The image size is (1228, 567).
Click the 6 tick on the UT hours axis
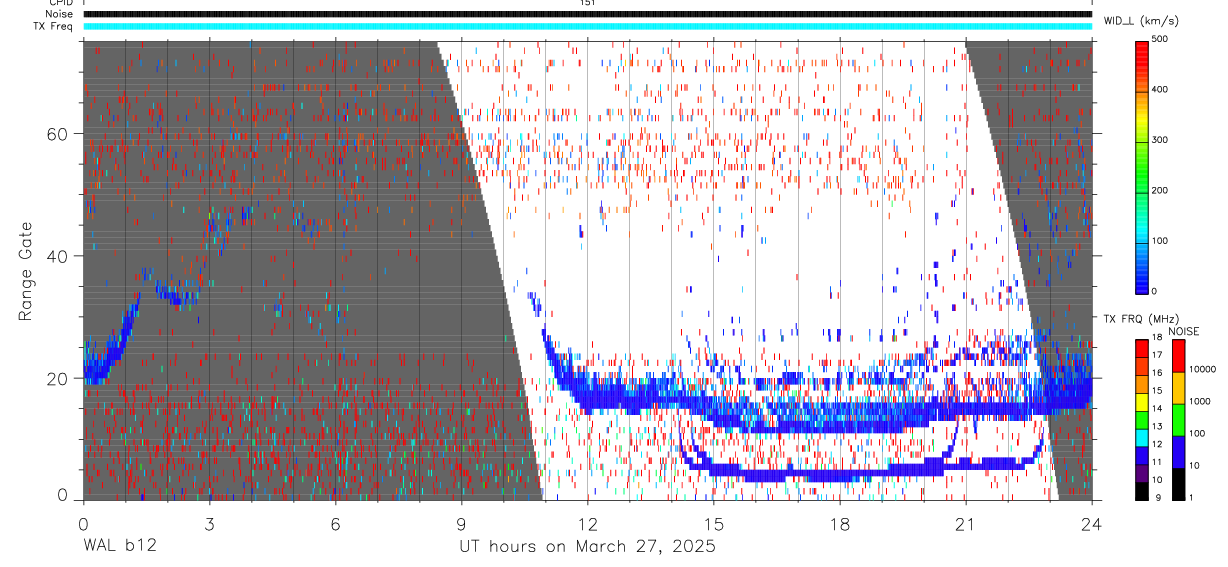click(335, 523)
